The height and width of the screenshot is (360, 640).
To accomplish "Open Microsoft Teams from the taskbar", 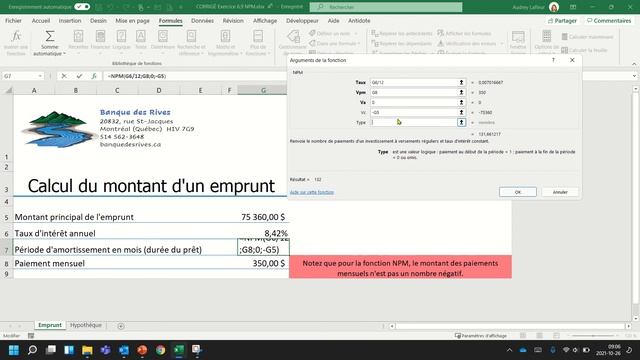I will point(105,350).
